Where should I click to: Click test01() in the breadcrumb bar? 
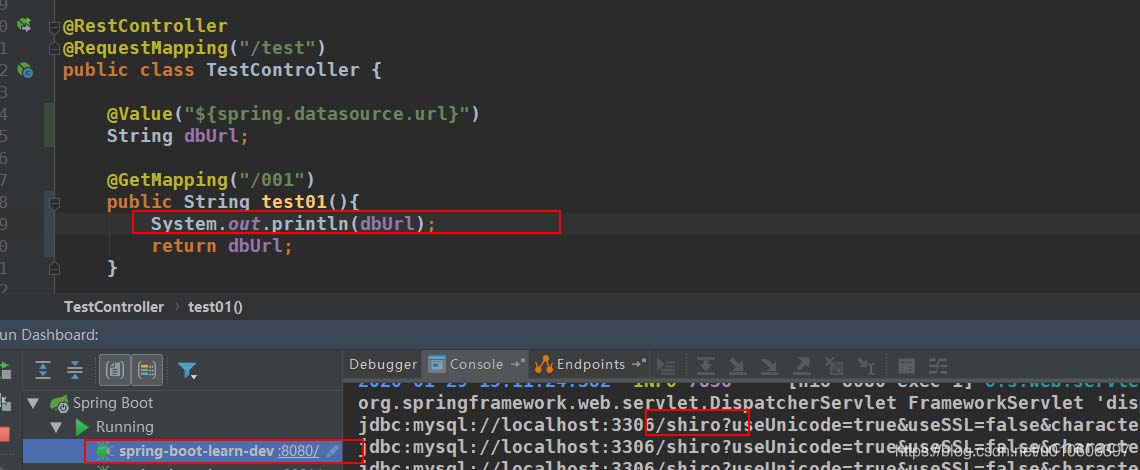[216, 307]
